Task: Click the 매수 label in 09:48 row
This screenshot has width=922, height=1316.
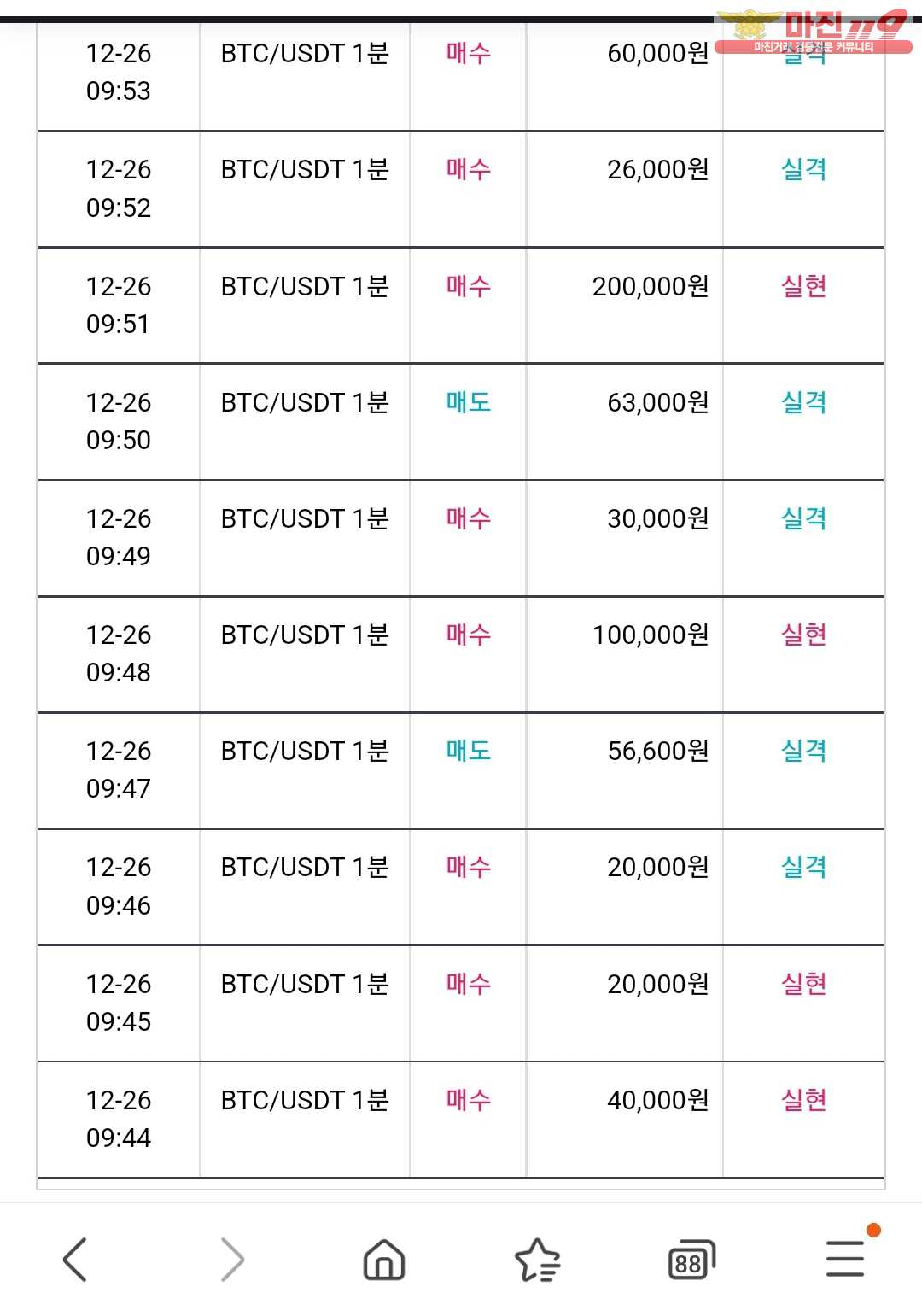Action: [x=468, y=635]
